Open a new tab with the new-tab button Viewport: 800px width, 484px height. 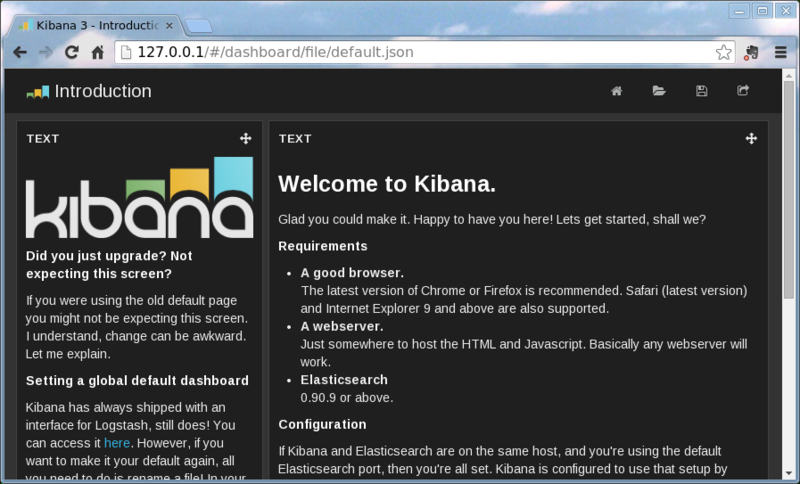click(x=198, y=26)
